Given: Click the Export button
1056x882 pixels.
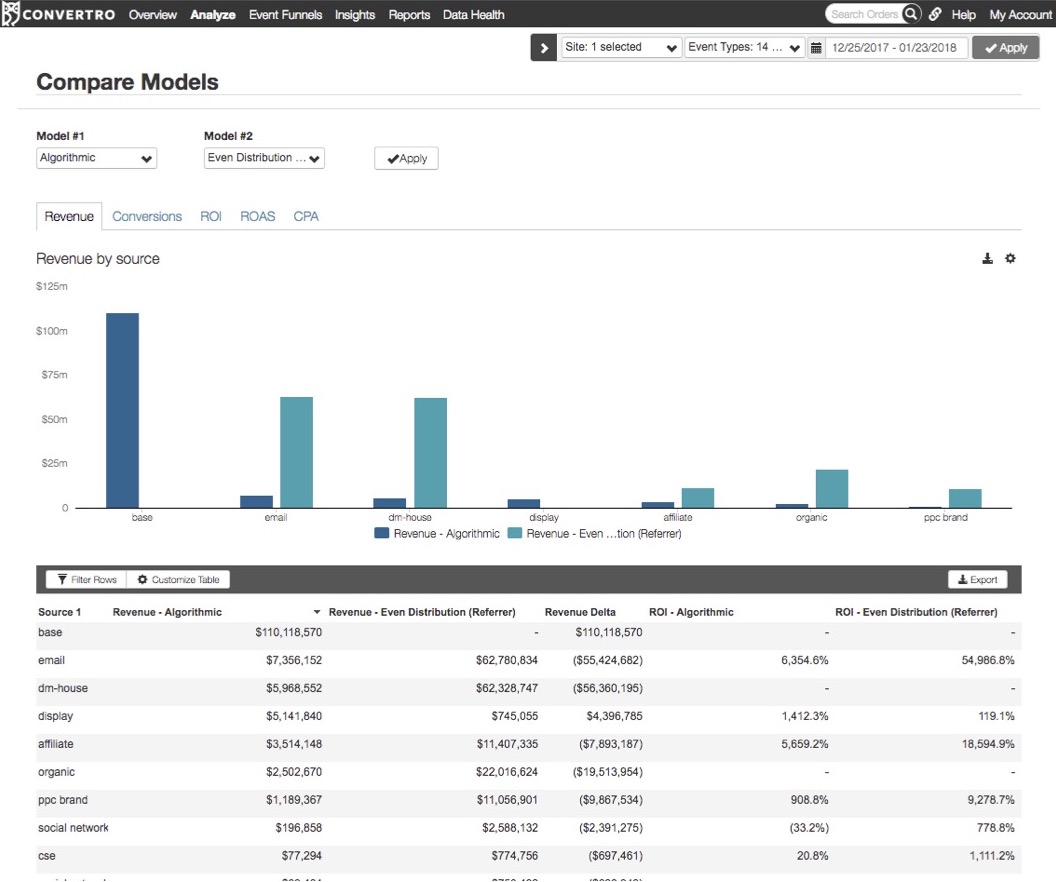Looking at the screenshot, I should (x=977, y=580).
